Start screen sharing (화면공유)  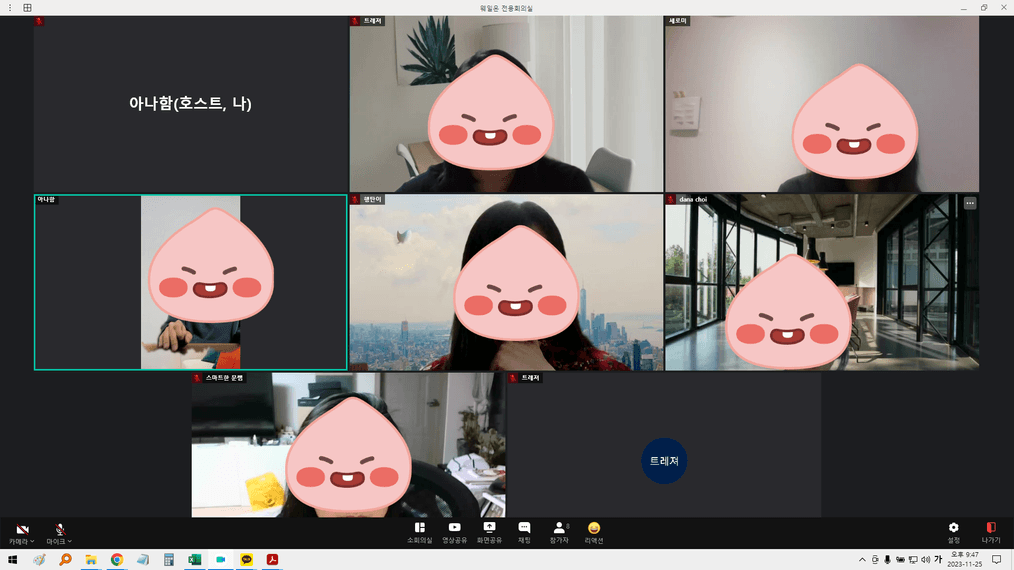(490, 532)
